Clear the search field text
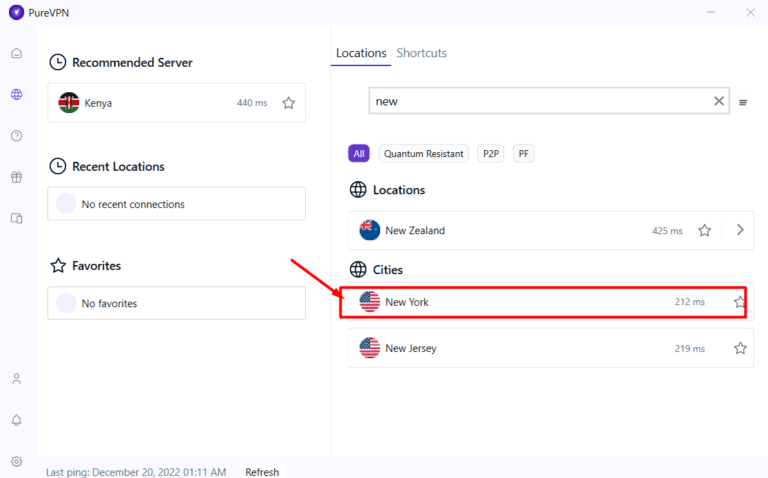This screenshot has height=478, width=768. tap(719, 101)
